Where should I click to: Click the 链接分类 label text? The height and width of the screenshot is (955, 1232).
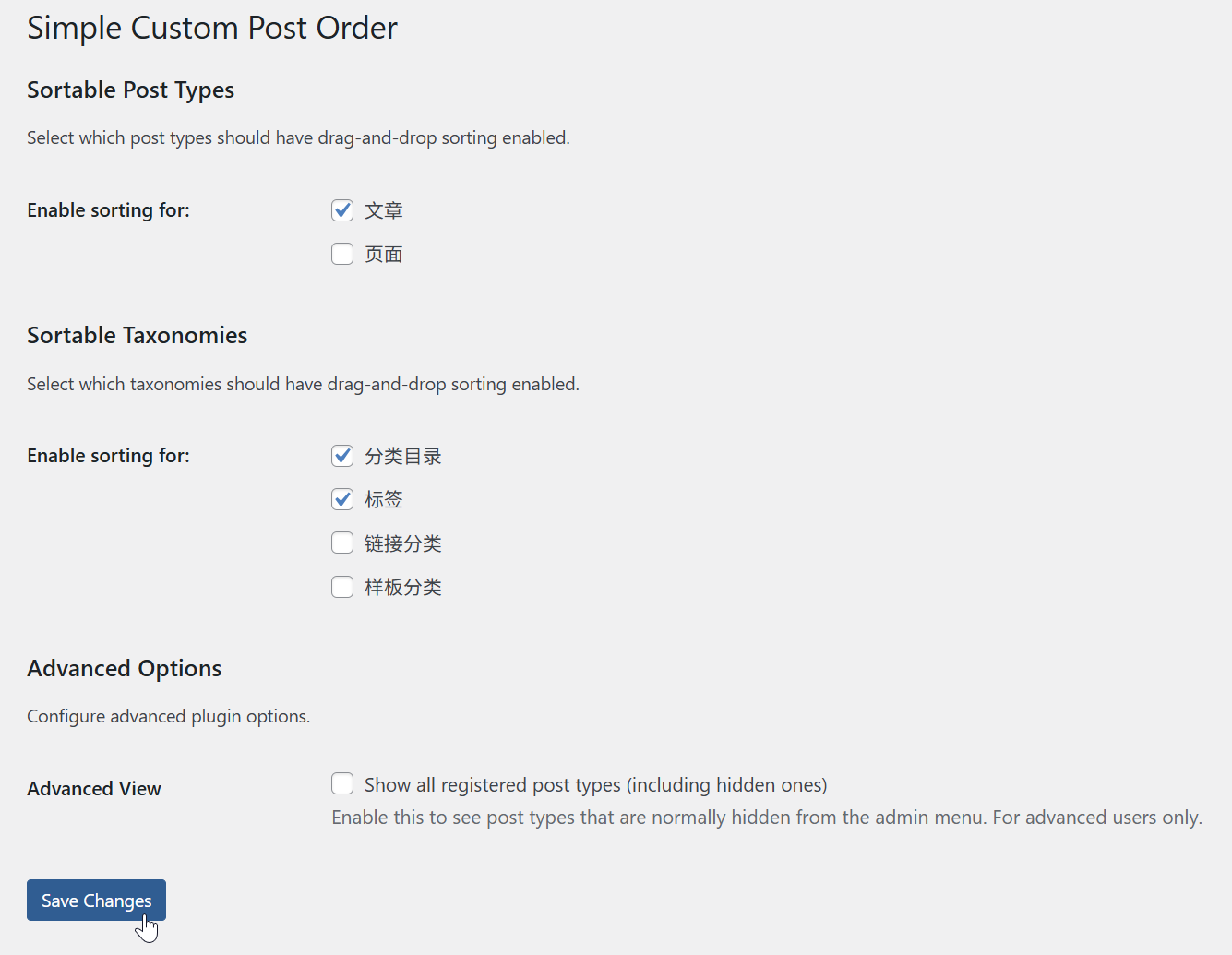tap(403, 543)
